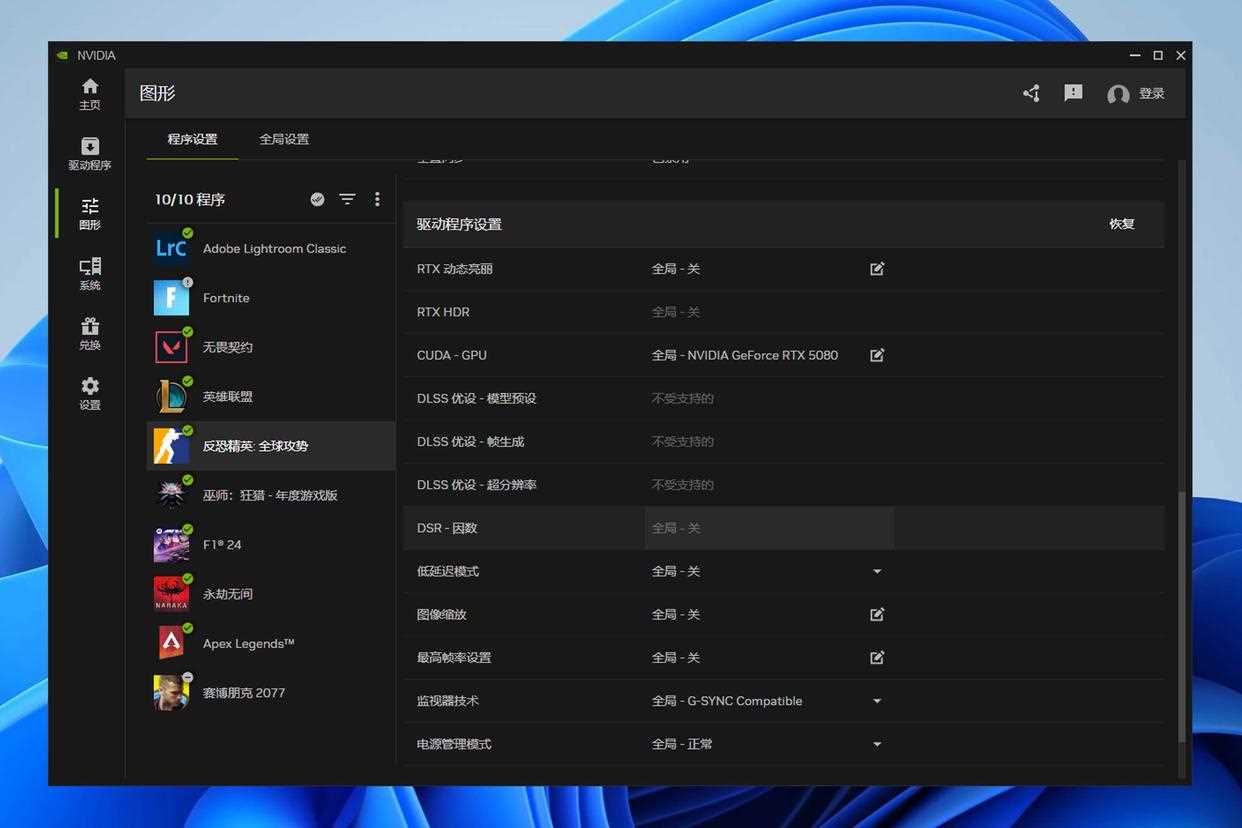Click the 恢复 restore button
This screenshot has height=828, width=1242.
coord(1122,224)
